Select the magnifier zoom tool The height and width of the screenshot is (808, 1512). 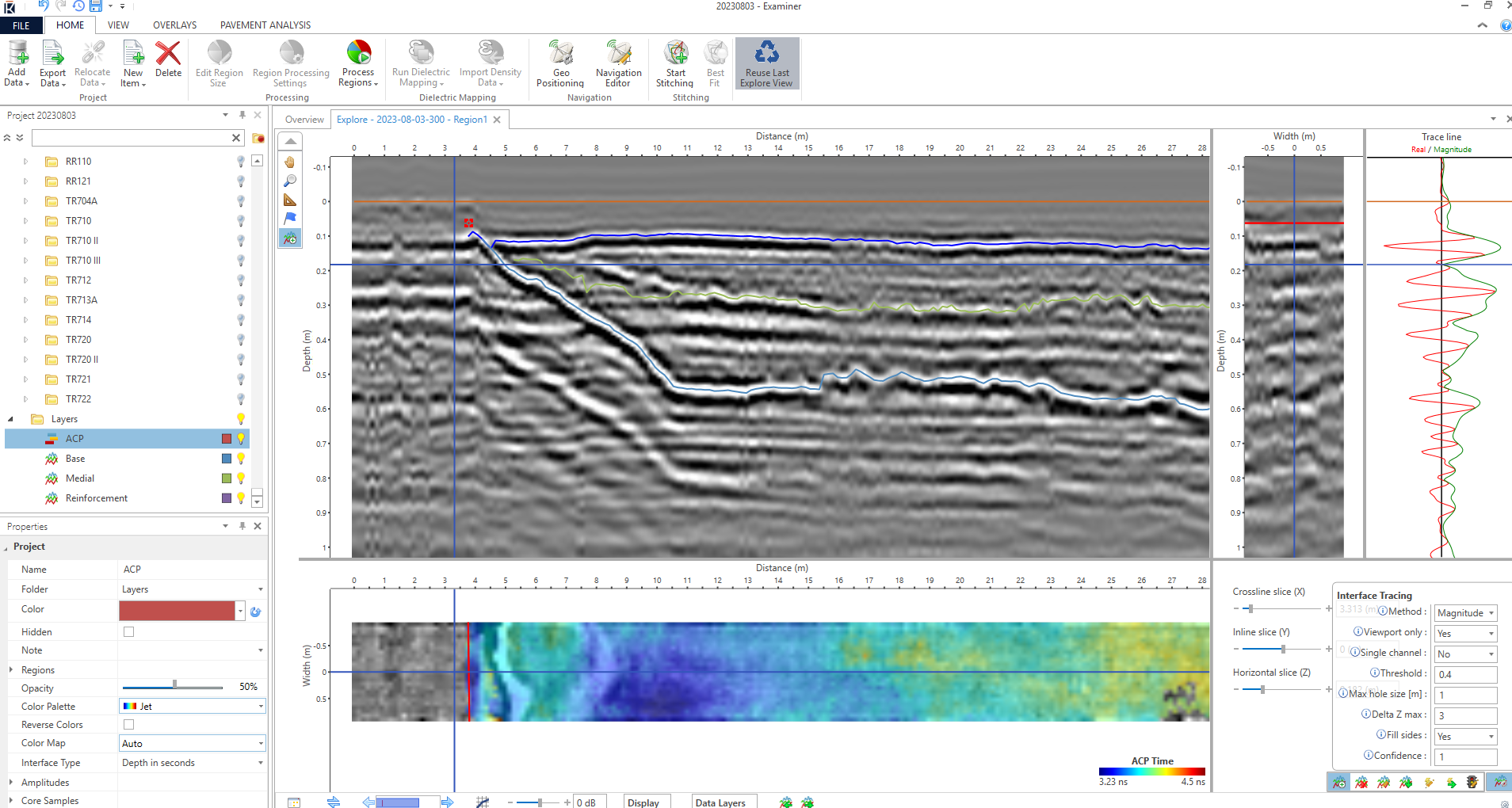click(x=290, y=181)
